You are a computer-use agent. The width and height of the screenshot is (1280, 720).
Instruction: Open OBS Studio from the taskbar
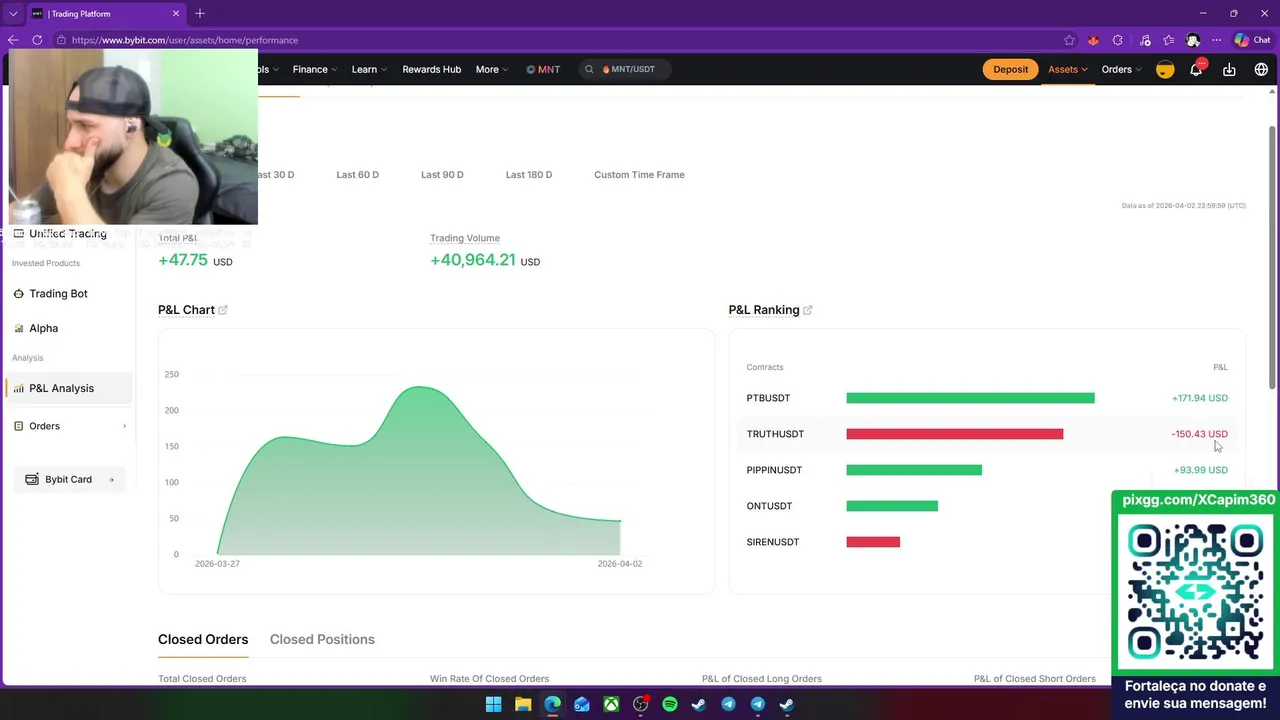[640, 704]
